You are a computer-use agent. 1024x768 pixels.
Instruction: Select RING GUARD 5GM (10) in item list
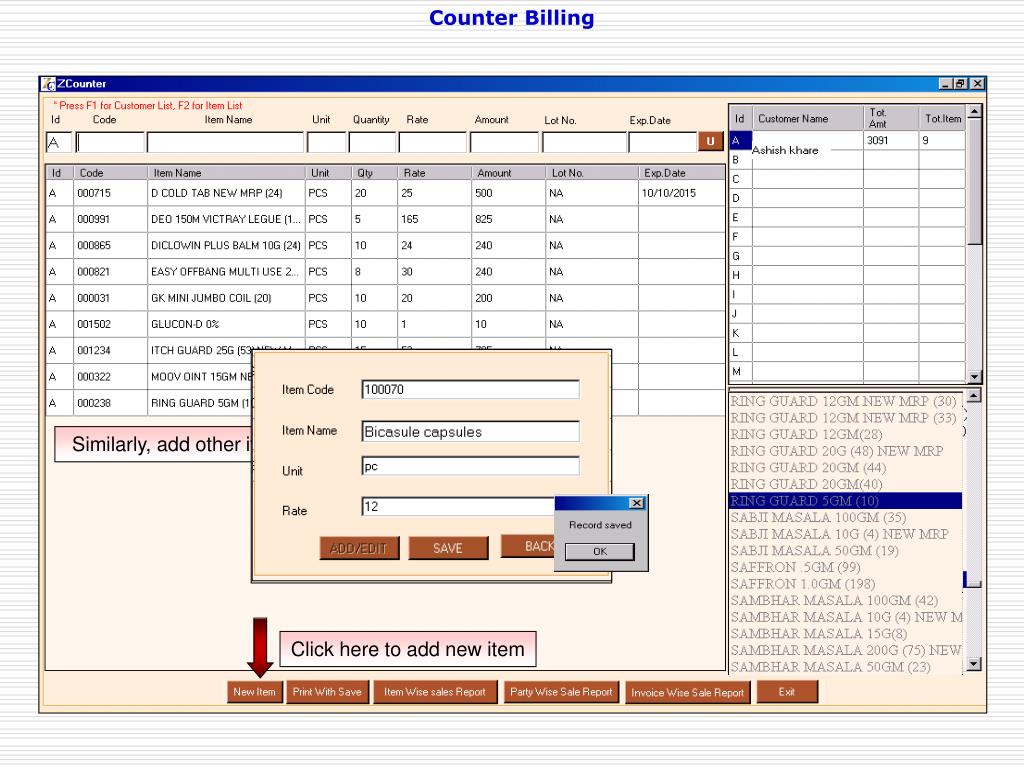pos(845,501)
